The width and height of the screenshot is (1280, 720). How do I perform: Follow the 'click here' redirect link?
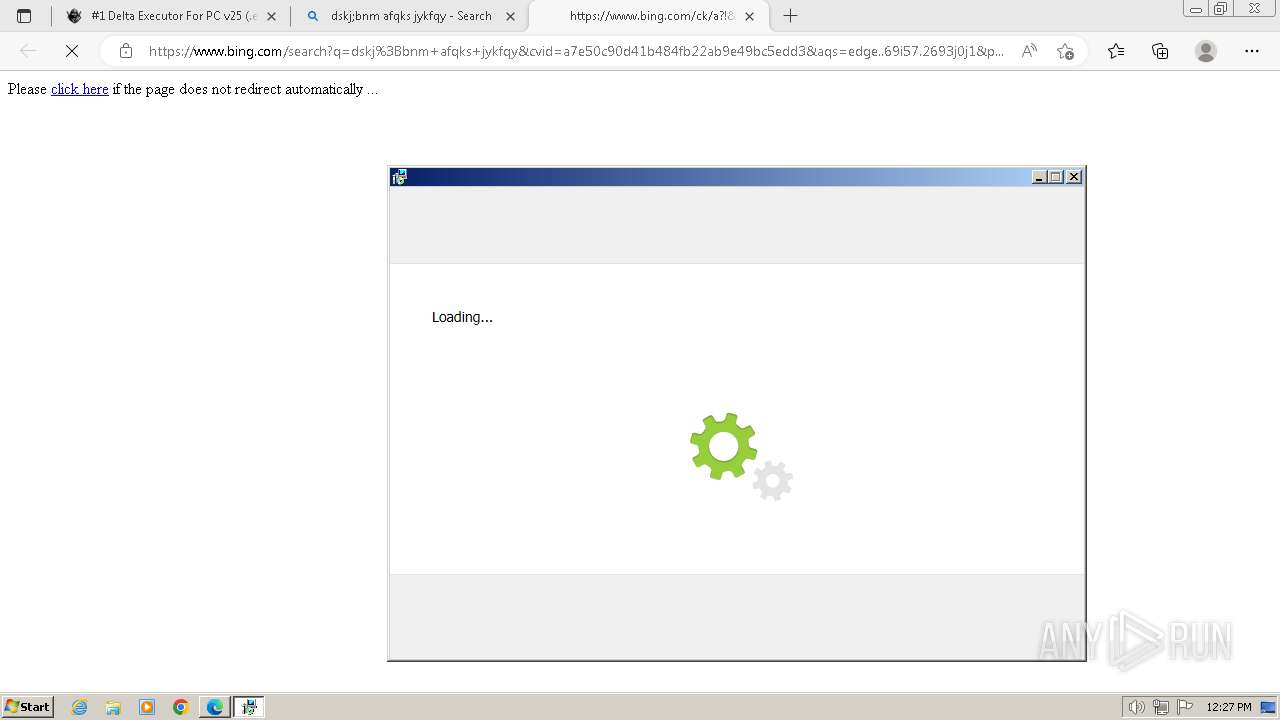tap(79, 89)
